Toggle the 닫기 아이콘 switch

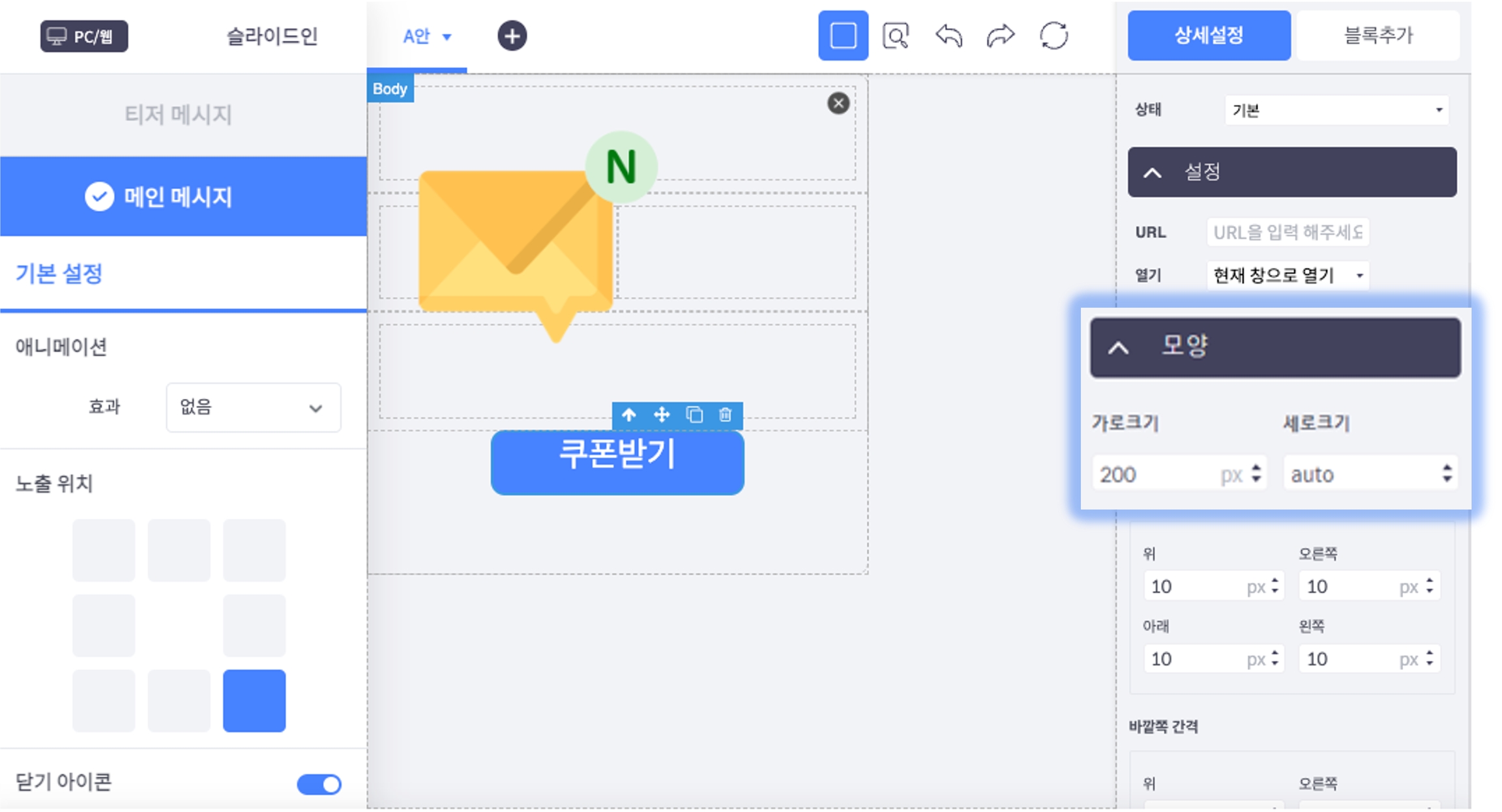(x=319, y=784)
